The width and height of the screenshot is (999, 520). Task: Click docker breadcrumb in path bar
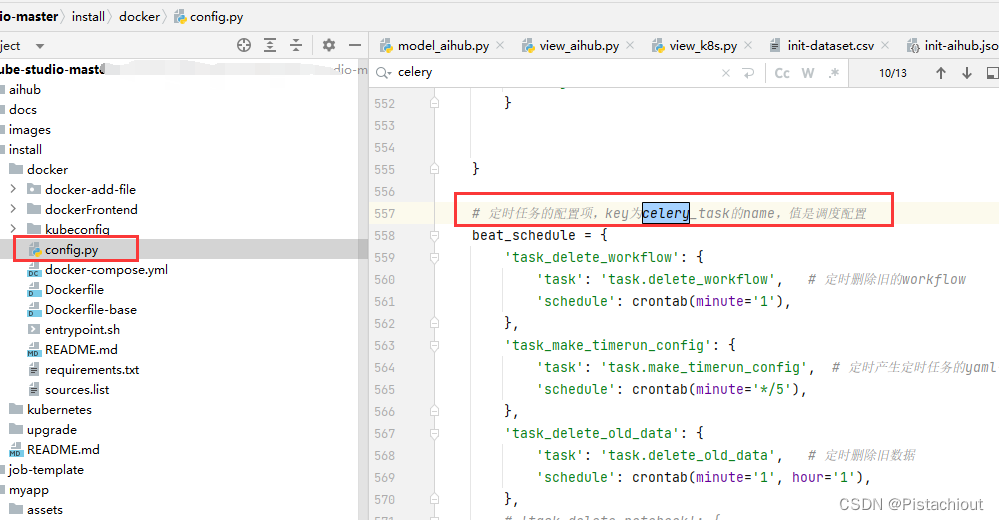[x=140, y=17]
